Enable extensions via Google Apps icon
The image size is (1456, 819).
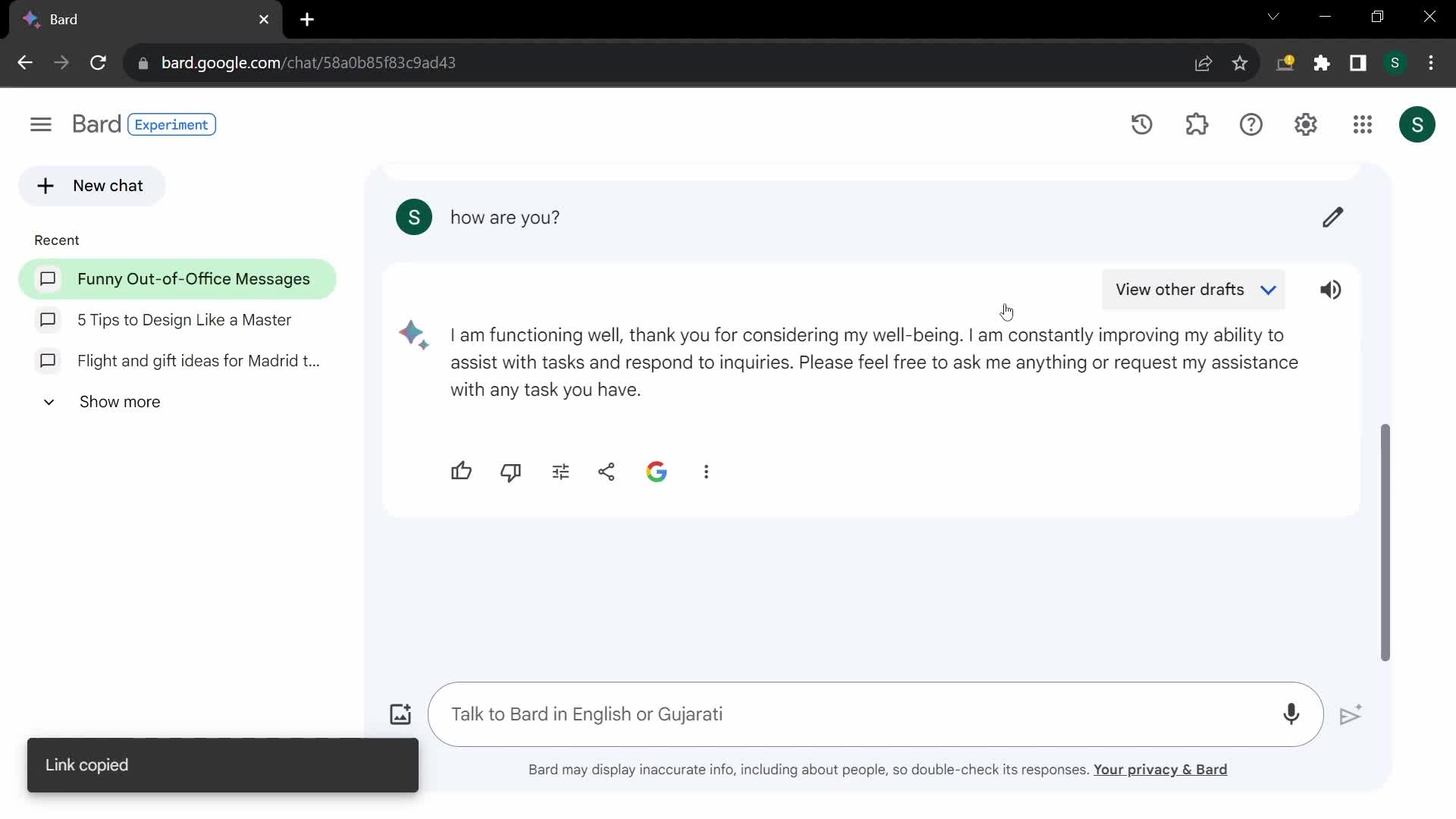coord(1363,125)
